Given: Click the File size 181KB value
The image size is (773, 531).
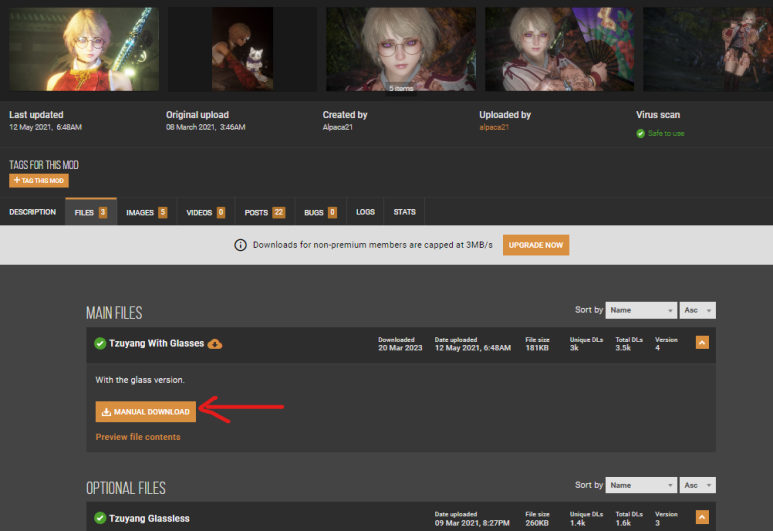Looking at the screenshot, I should 537,348.
